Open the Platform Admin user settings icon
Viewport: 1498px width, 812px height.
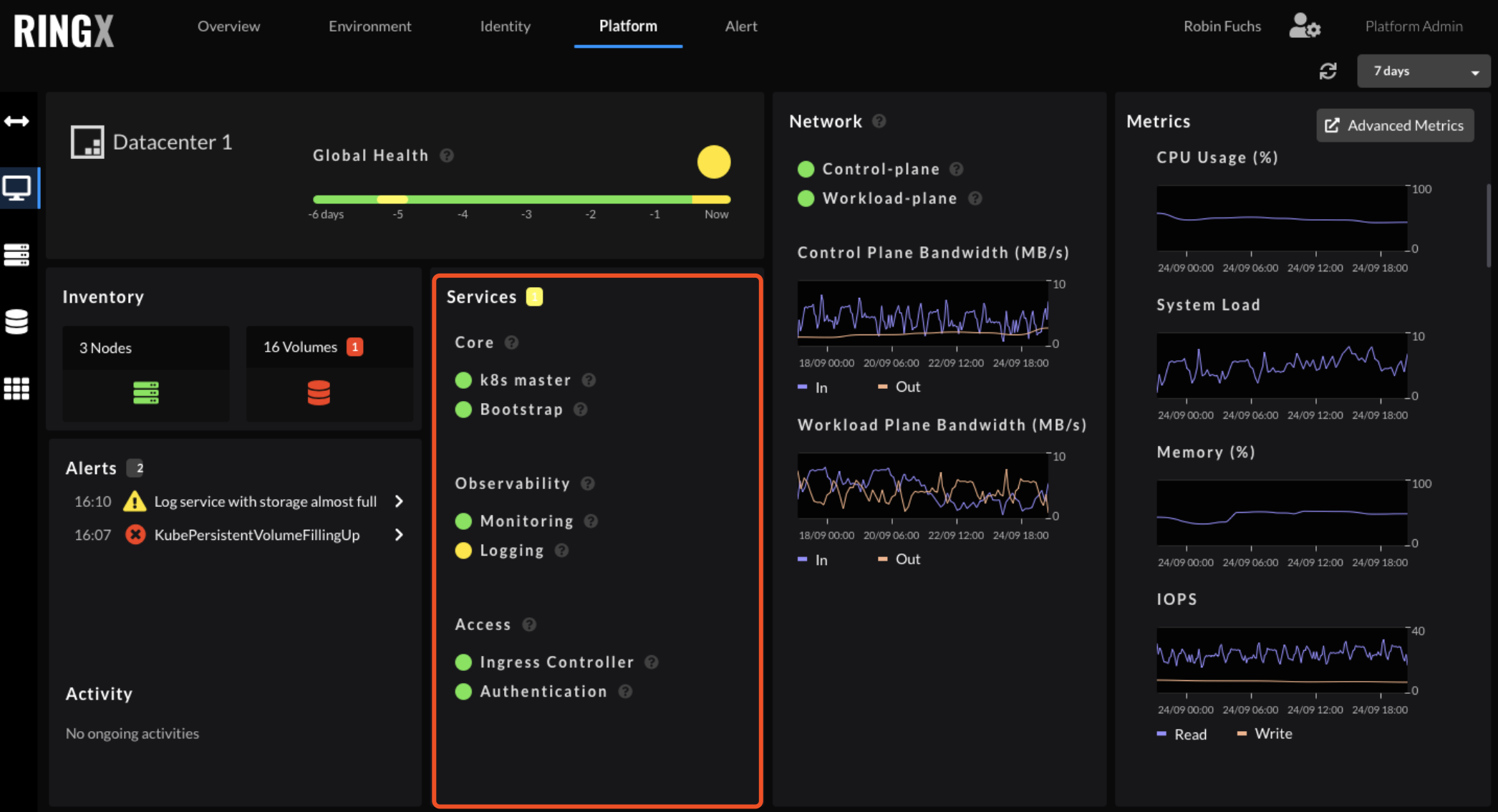pos(1305,26)
